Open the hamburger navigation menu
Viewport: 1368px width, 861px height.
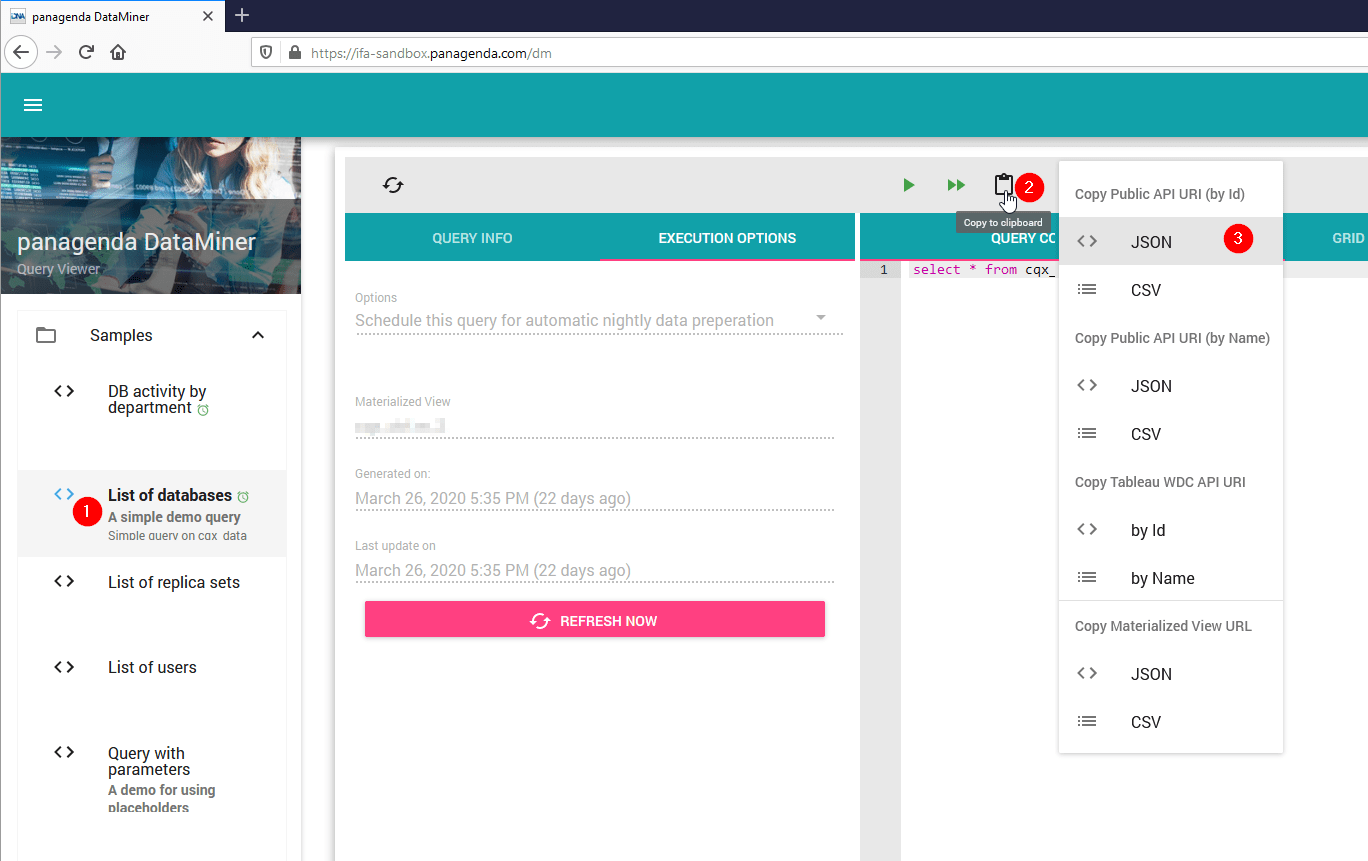pos(33,105)
